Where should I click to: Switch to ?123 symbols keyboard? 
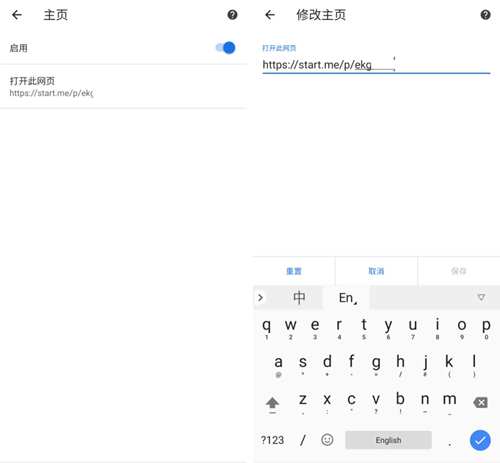pyautogui.click(x=272, y=440)
